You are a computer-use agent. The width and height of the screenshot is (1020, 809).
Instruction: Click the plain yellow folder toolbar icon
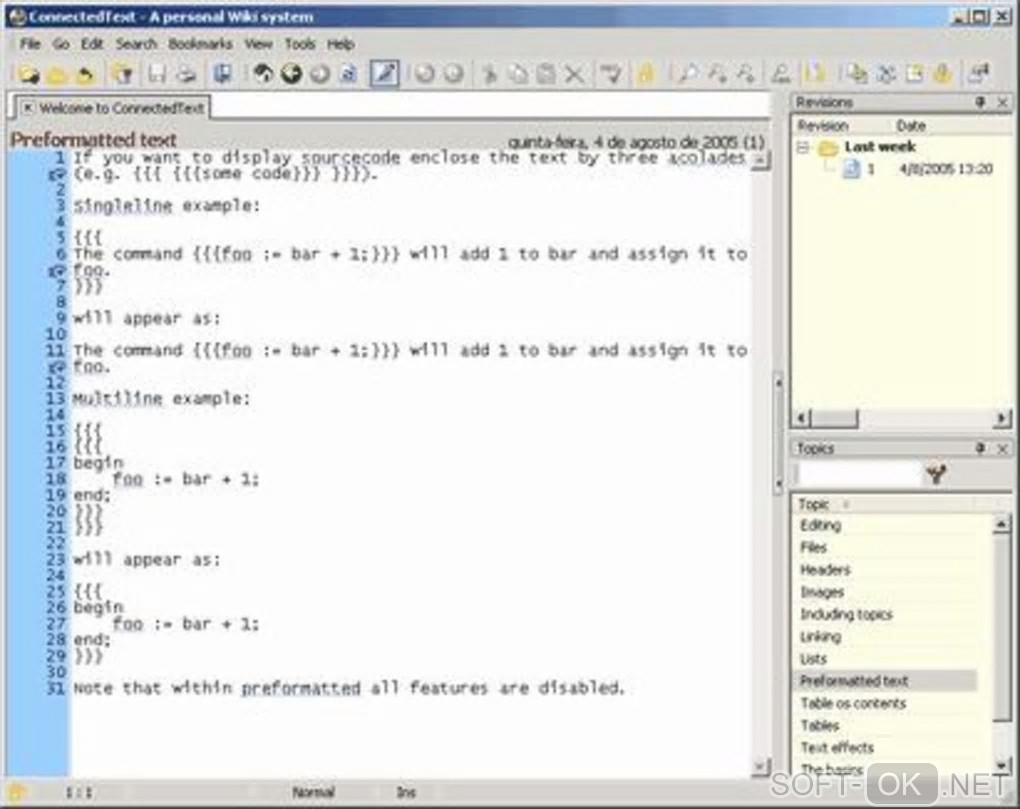coord(57,75)
